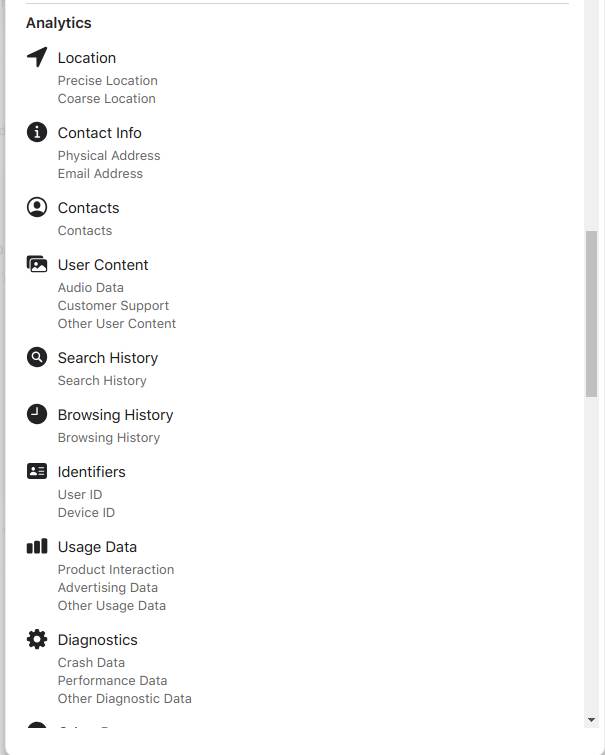Click the Contact Info circle icon
The height and width of the screenshot is (755, 605).
click(37, 132)
